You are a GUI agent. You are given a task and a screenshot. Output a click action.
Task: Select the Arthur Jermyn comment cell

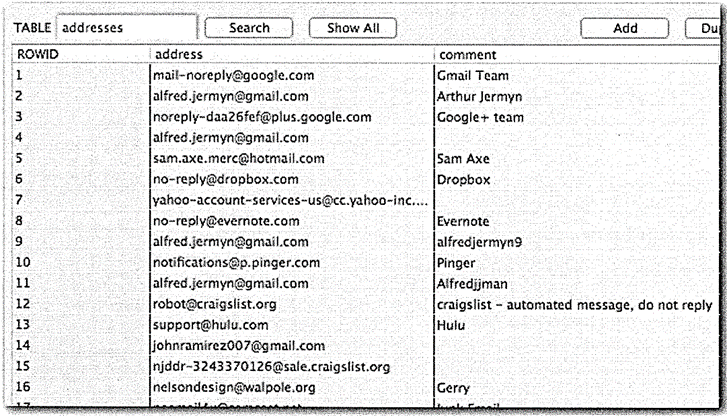[577, 96]
